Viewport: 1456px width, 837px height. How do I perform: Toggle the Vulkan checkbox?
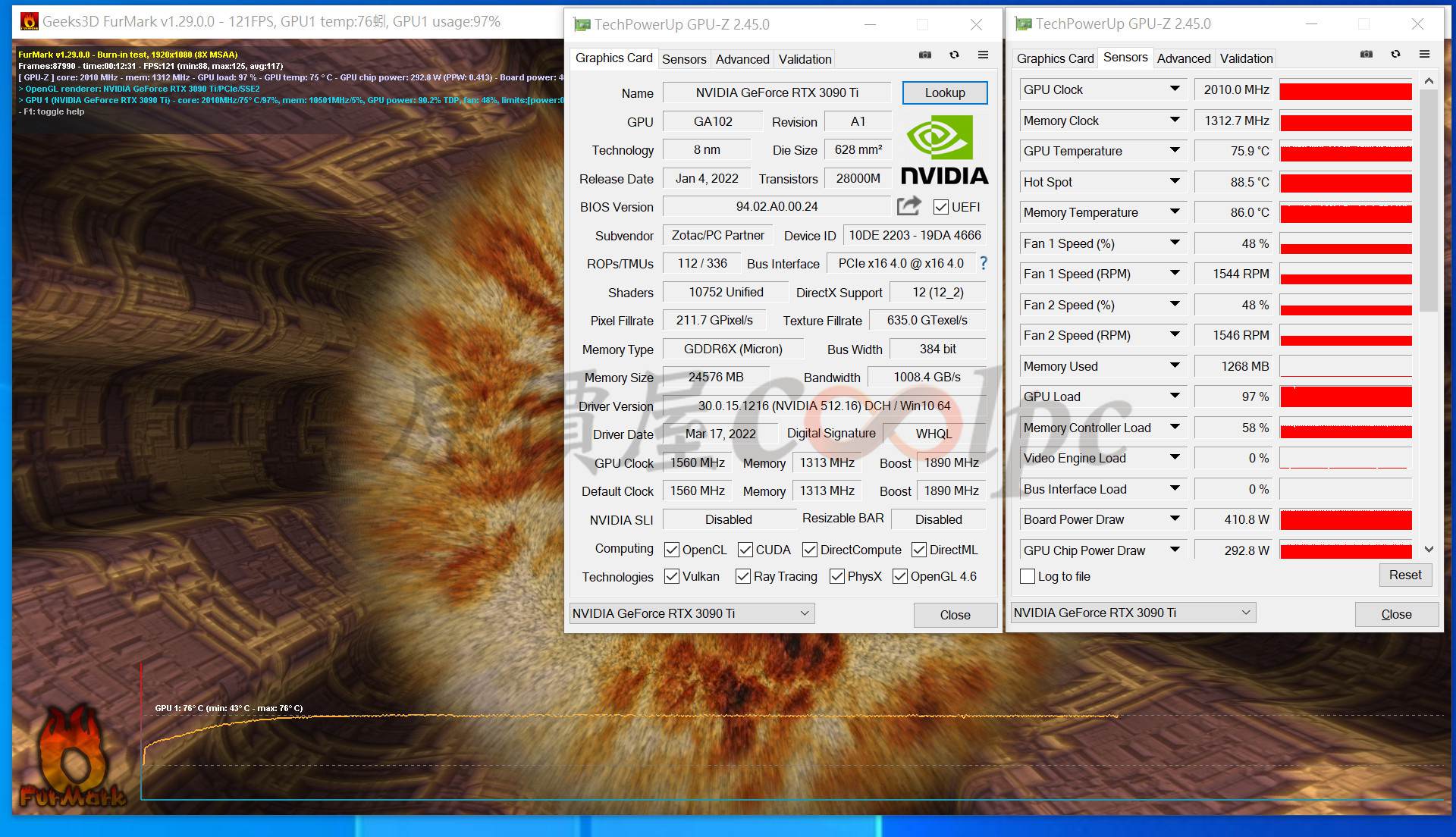(x=671, y=576)
